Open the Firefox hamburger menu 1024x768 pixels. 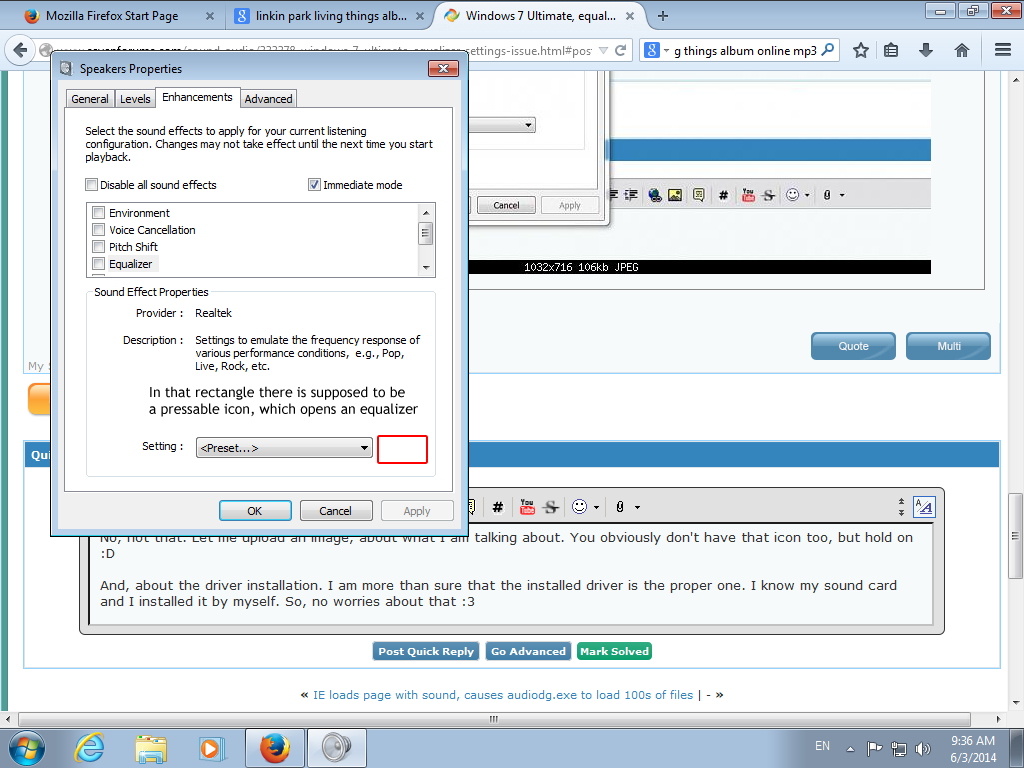pyautogui.click(x=1003, y=50)
